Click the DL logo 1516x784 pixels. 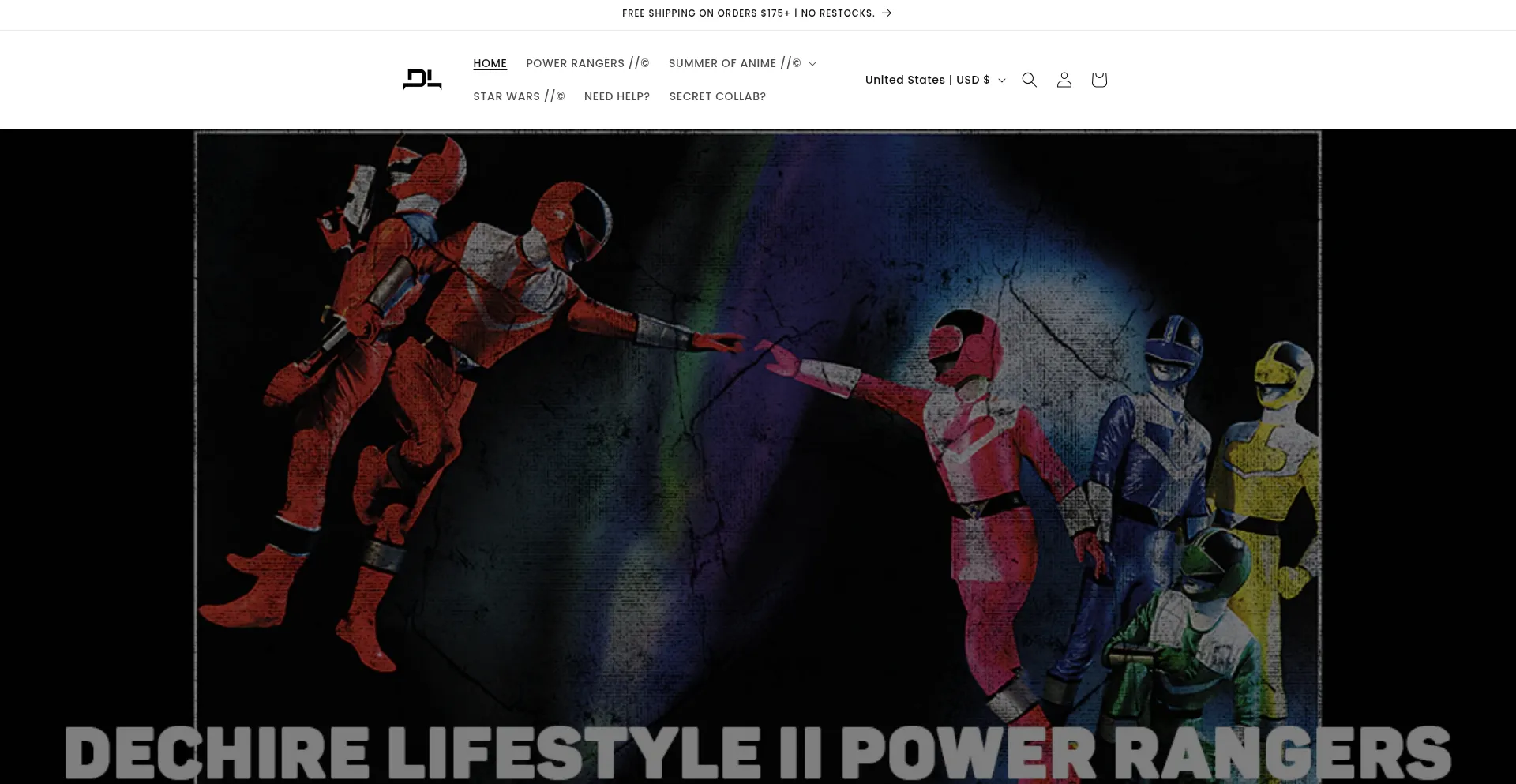(422, 80)
